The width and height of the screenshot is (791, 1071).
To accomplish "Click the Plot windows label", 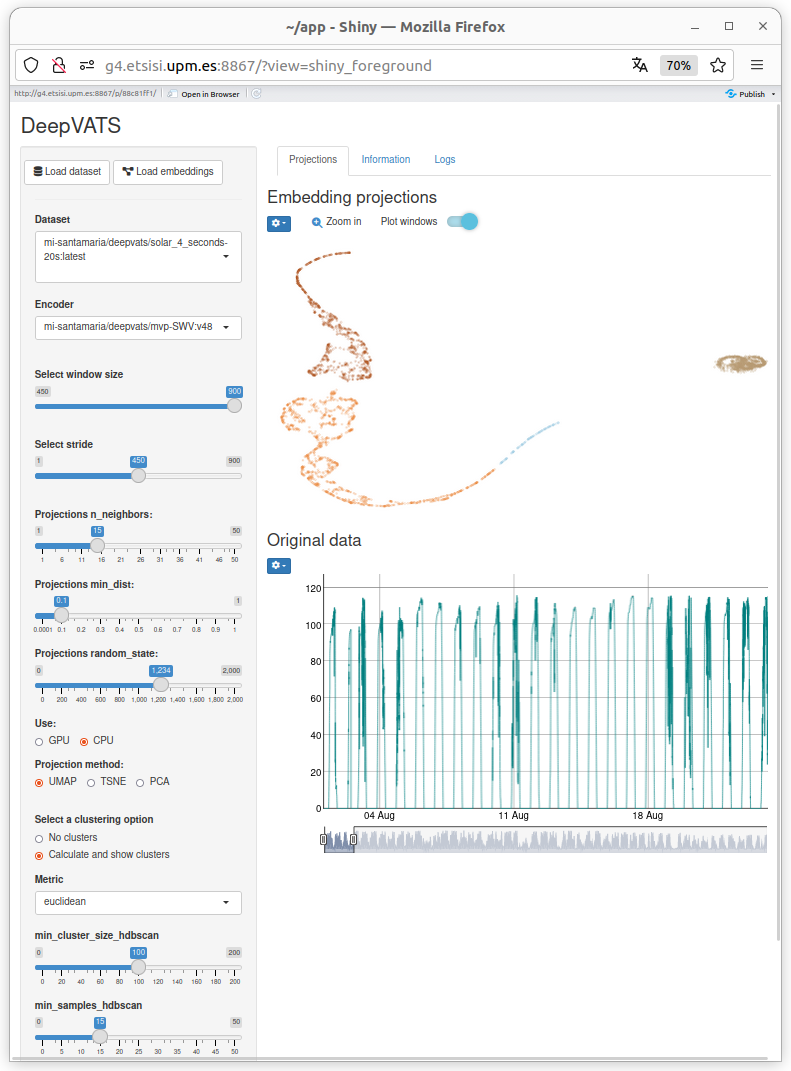I will [x=408, y=222].
